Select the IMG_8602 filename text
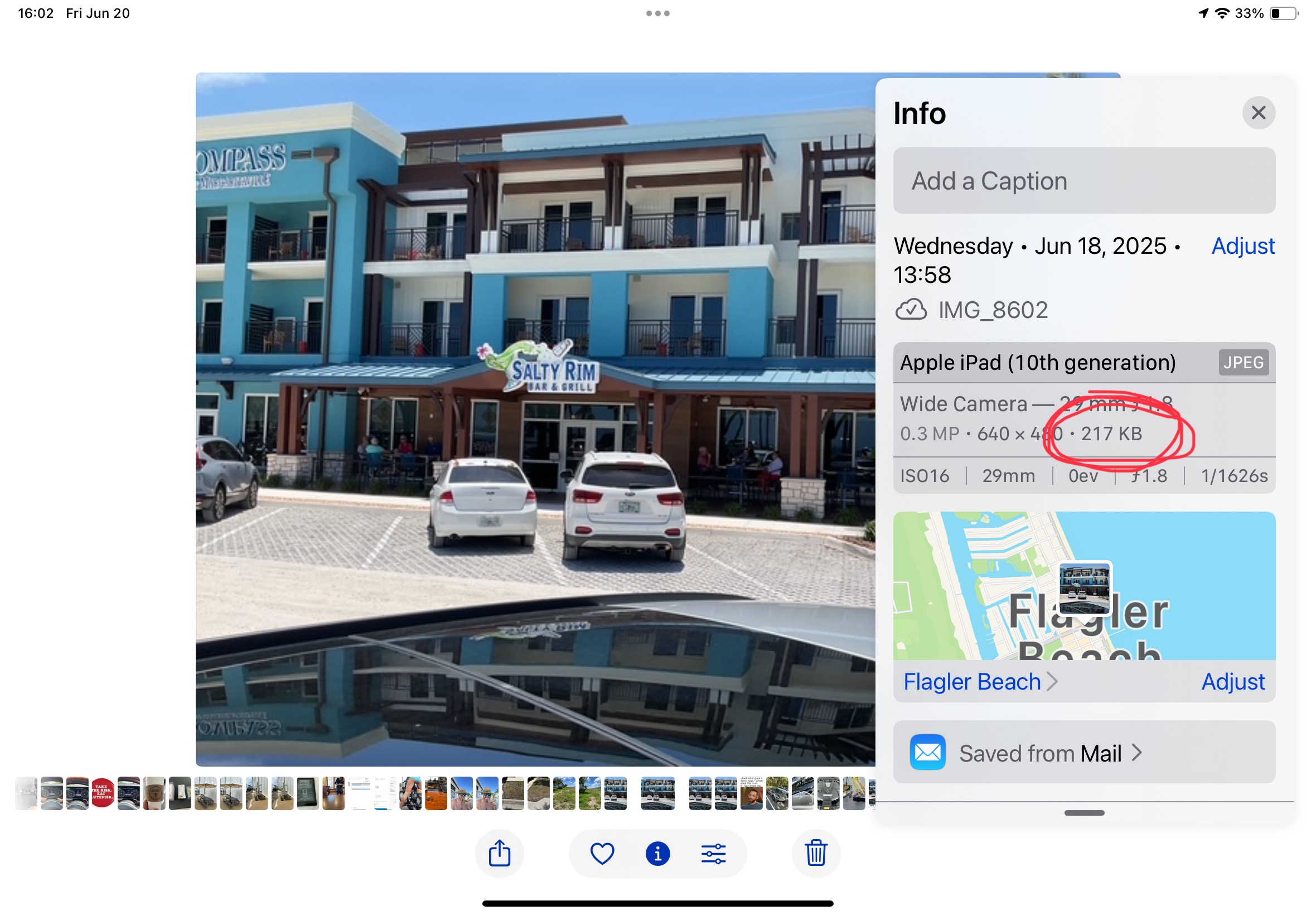 click(x=993, y=310)
